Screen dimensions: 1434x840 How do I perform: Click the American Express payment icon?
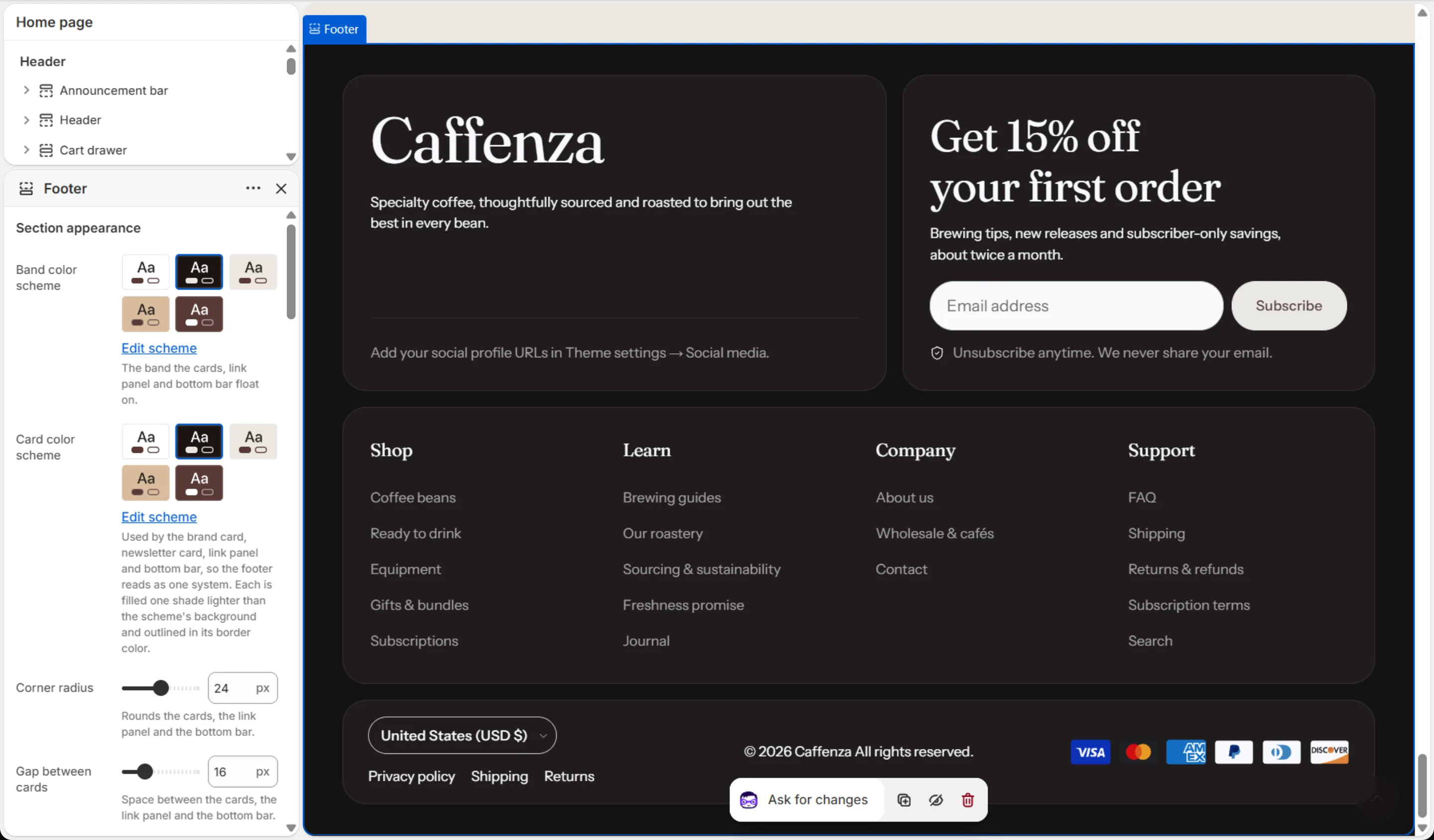coord(1186,752)
